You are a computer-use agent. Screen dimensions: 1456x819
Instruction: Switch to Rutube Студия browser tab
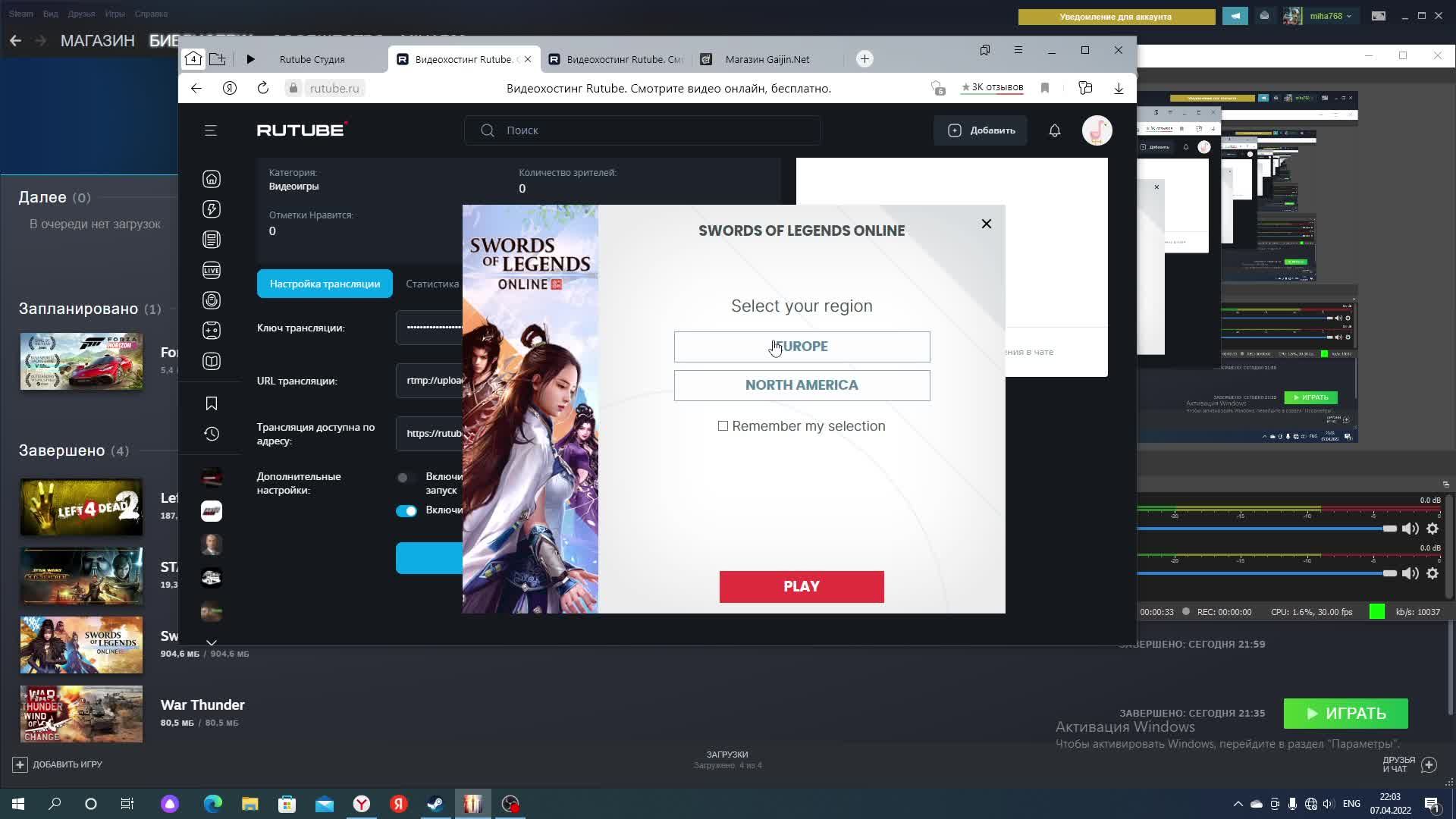[x=311, y=59]
